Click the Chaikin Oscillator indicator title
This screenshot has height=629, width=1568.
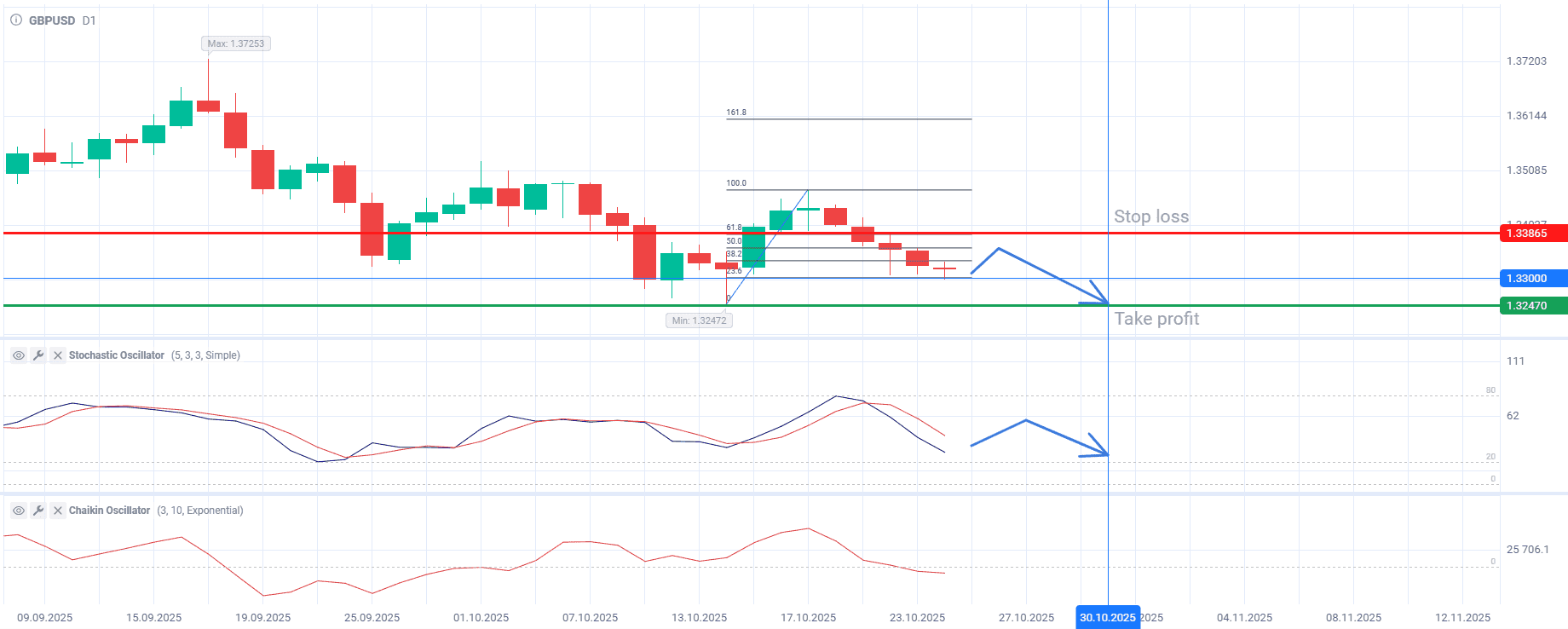tap(109, 511)
